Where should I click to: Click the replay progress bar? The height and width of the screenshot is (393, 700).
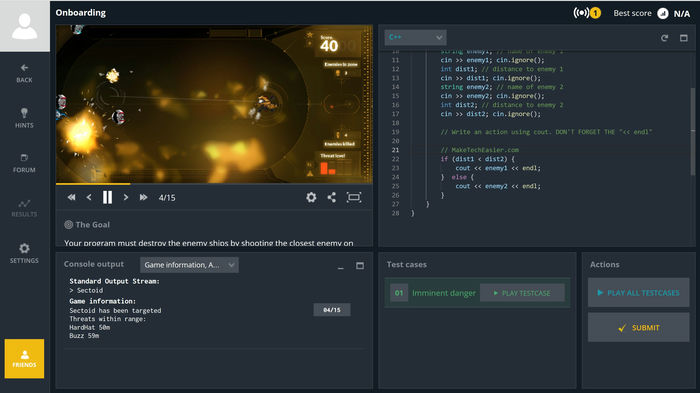point(214,184)
